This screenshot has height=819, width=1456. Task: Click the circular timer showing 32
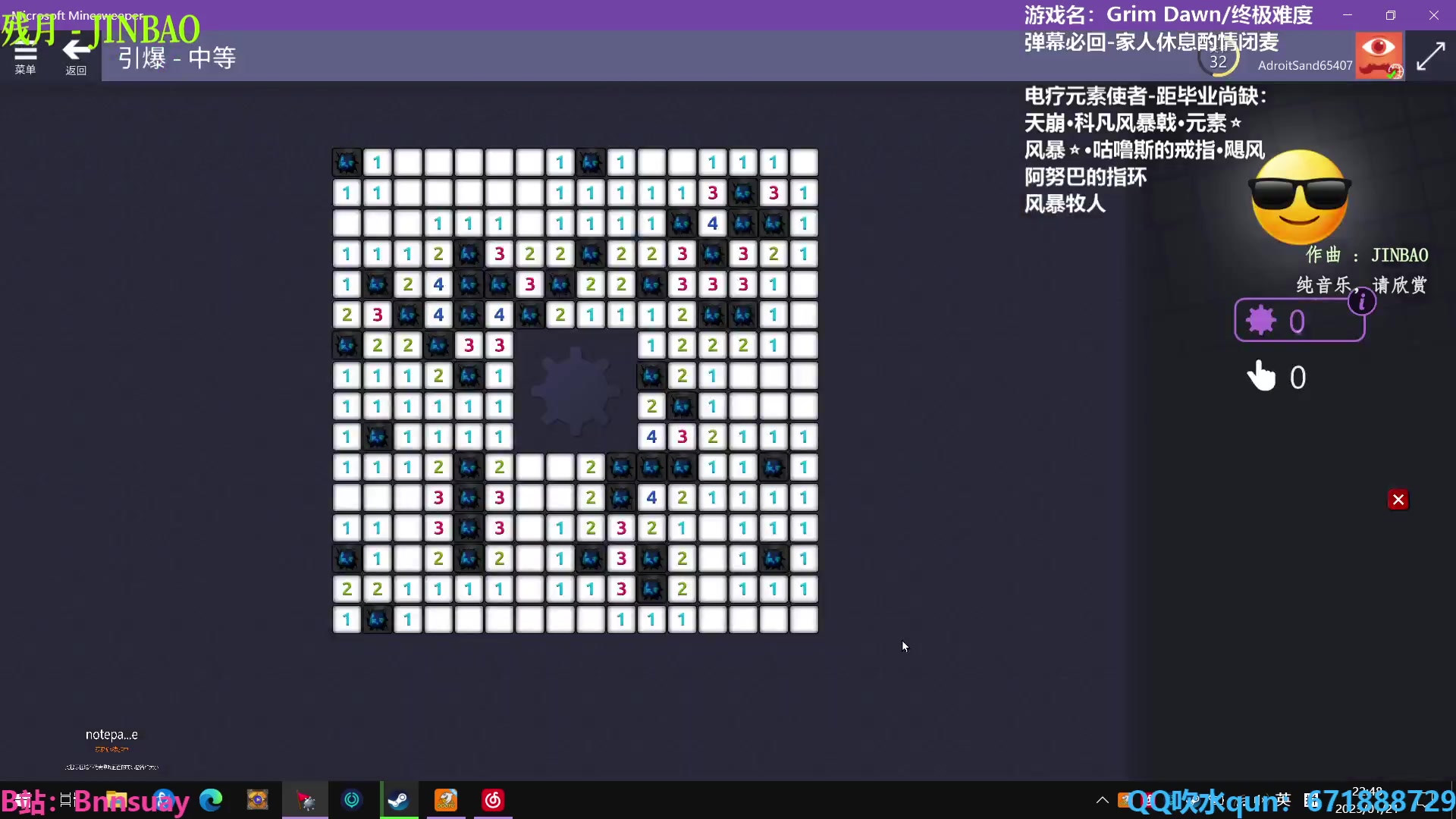(x=1218, y=61)
